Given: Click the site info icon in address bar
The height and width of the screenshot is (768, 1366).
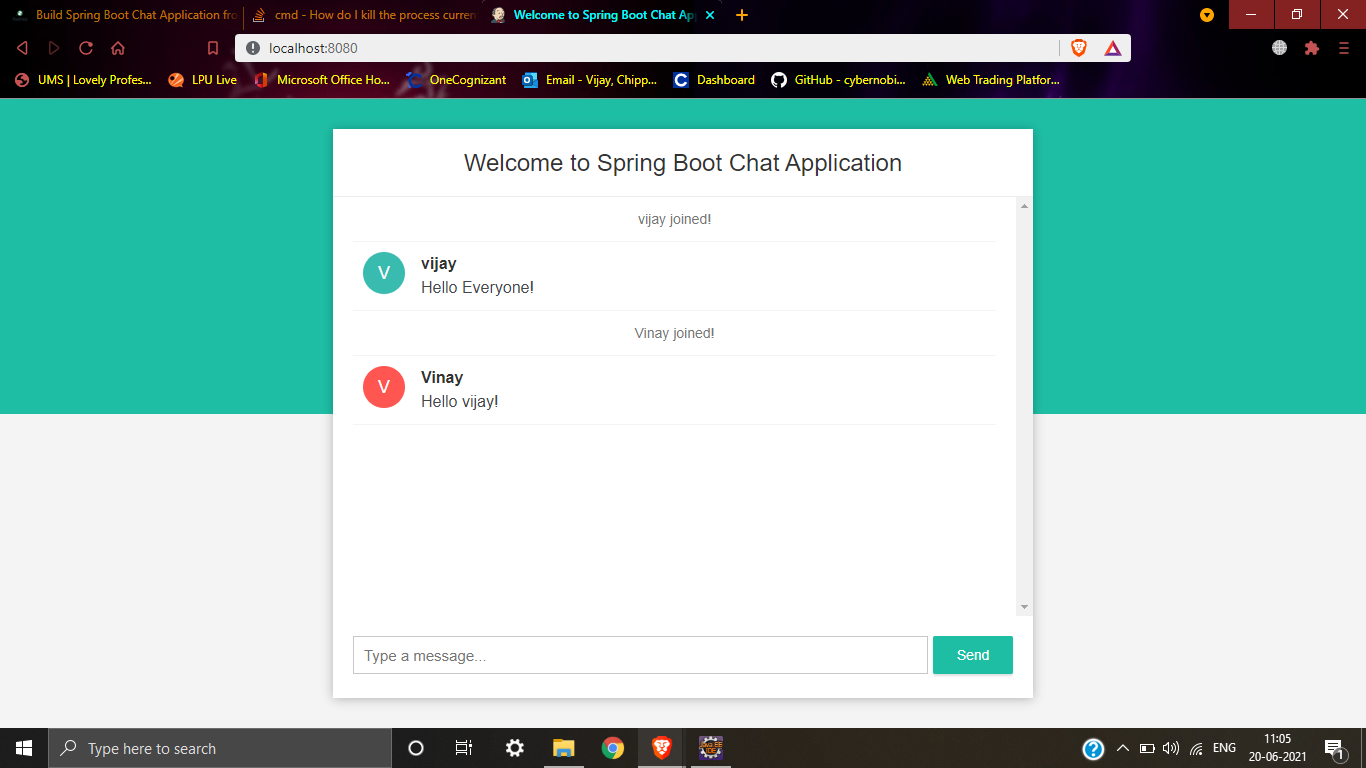Looking at the screenshot, I should coord(252,48).
